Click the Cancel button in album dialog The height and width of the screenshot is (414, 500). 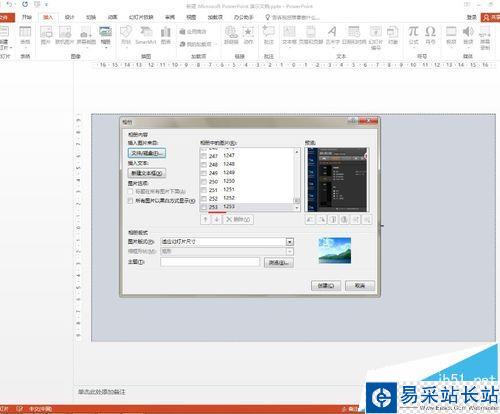click(x=360, y=286)
